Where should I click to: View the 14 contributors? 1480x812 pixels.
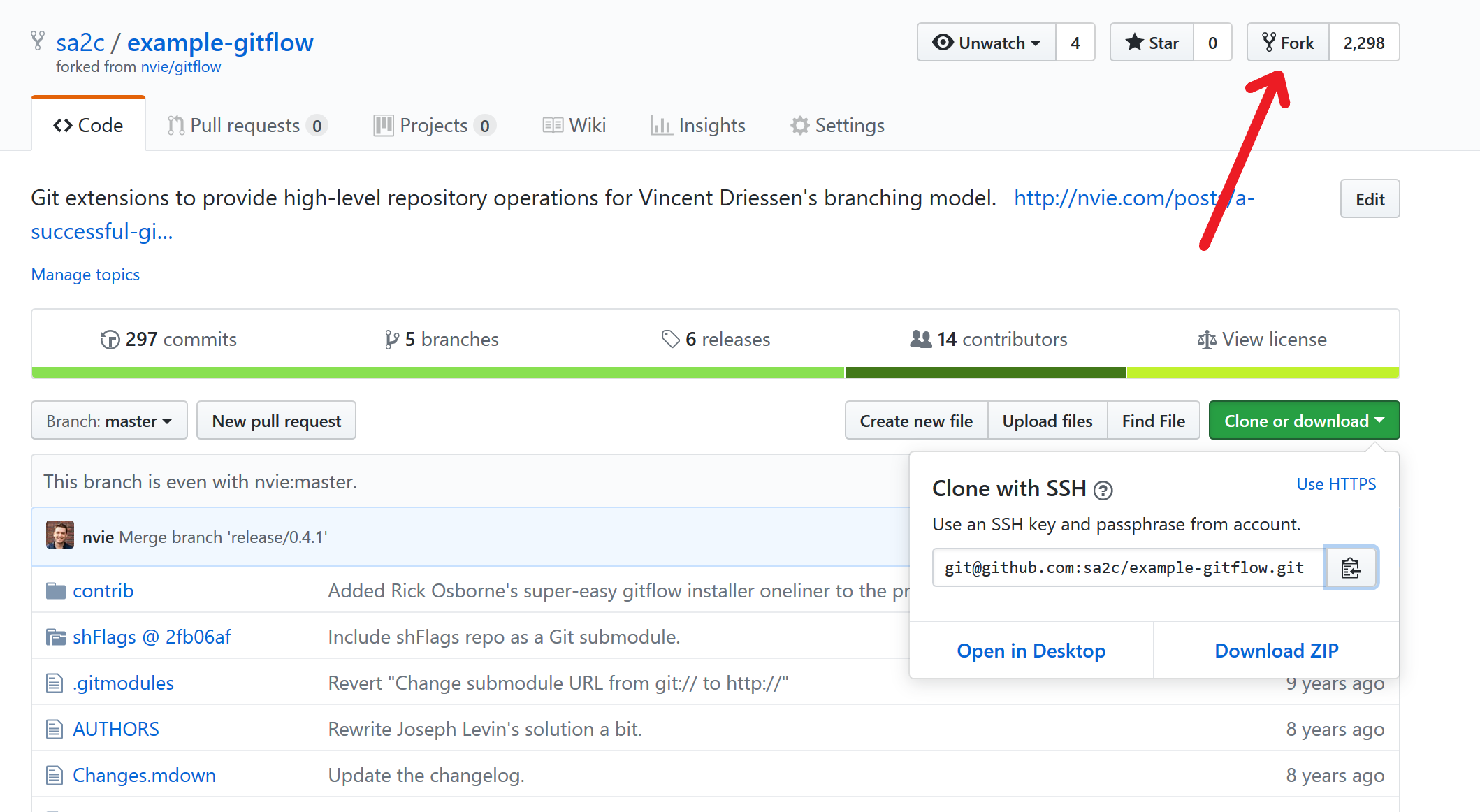pos(989,340)
